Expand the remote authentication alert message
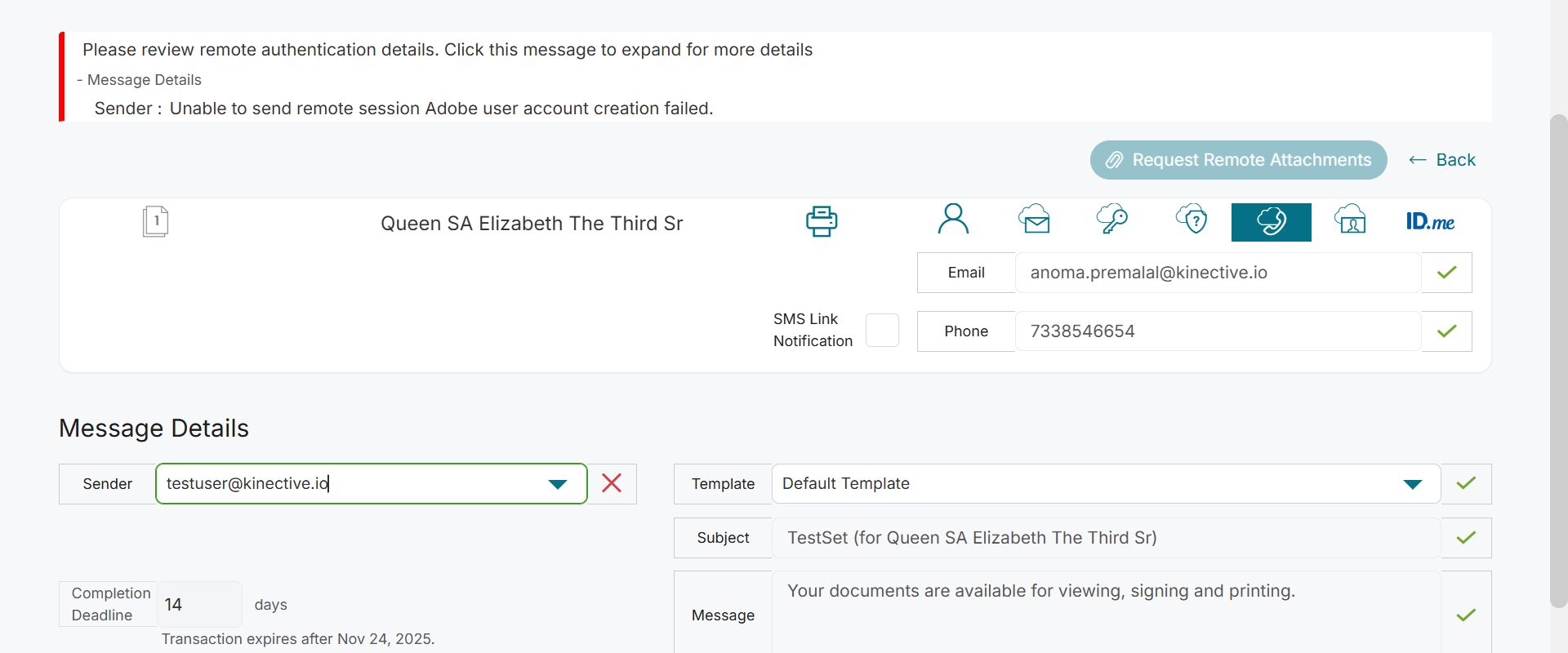The width and height of the screenshot is (1568, 653). pos(448,50)
